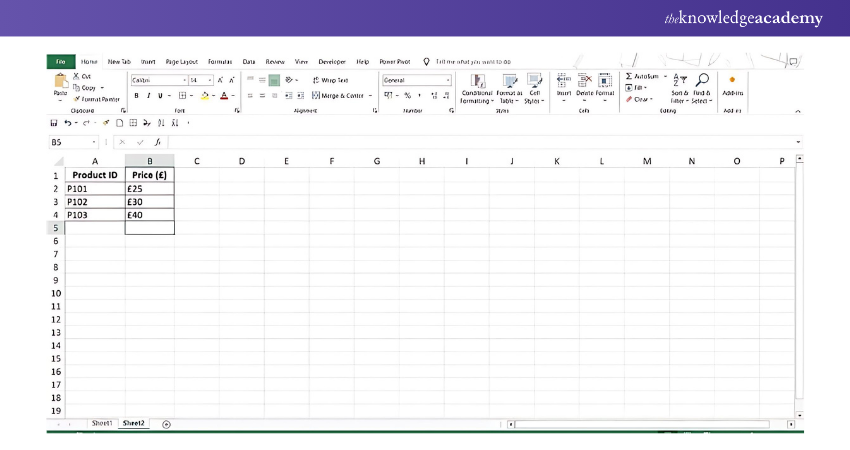Click the font color red A swatch
The image size is (850, 450).
click(223, 96)
